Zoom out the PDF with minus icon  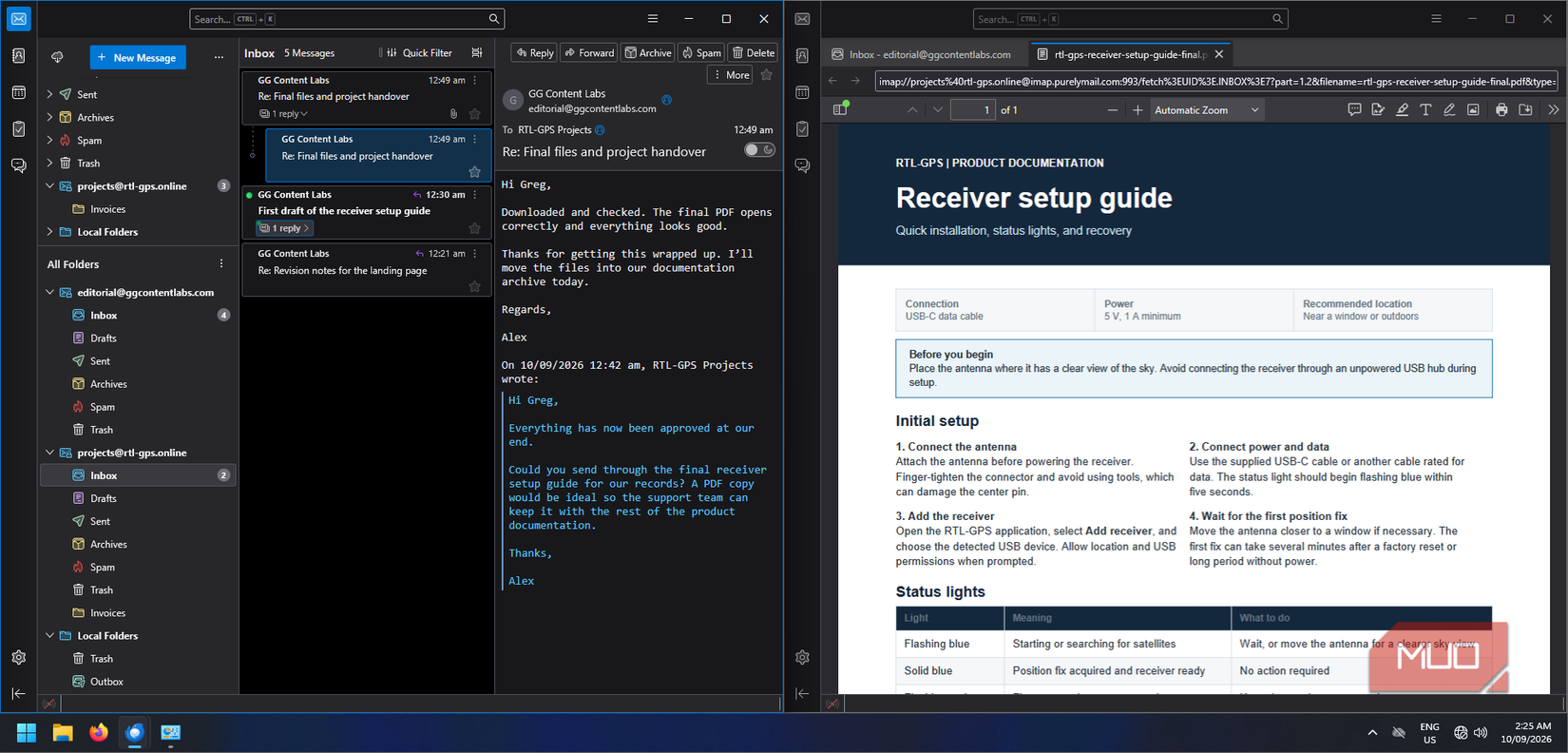pos(1113,110)
